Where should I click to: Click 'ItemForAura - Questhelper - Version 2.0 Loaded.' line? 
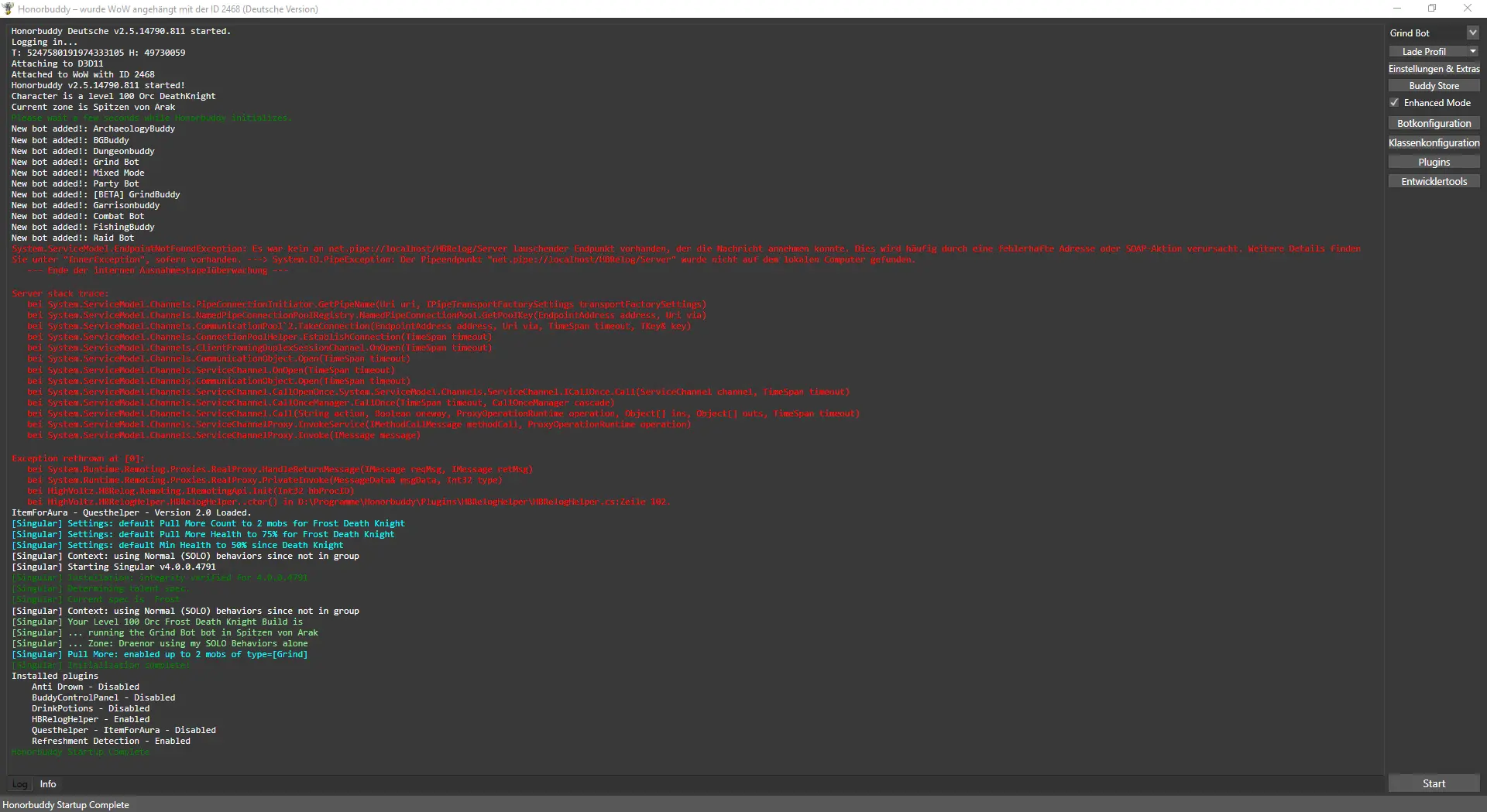pos(132,512)
